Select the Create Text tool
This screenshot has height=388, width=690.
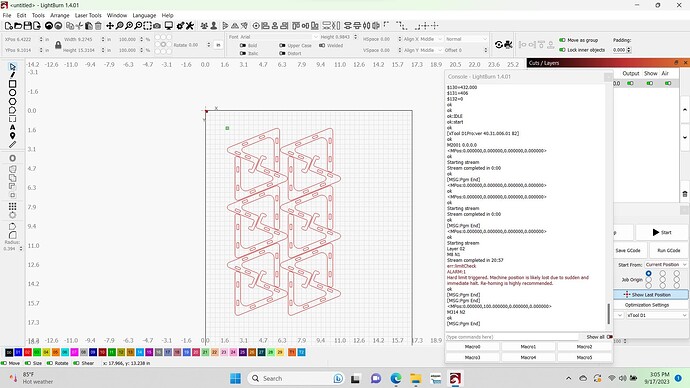(12, 127)
